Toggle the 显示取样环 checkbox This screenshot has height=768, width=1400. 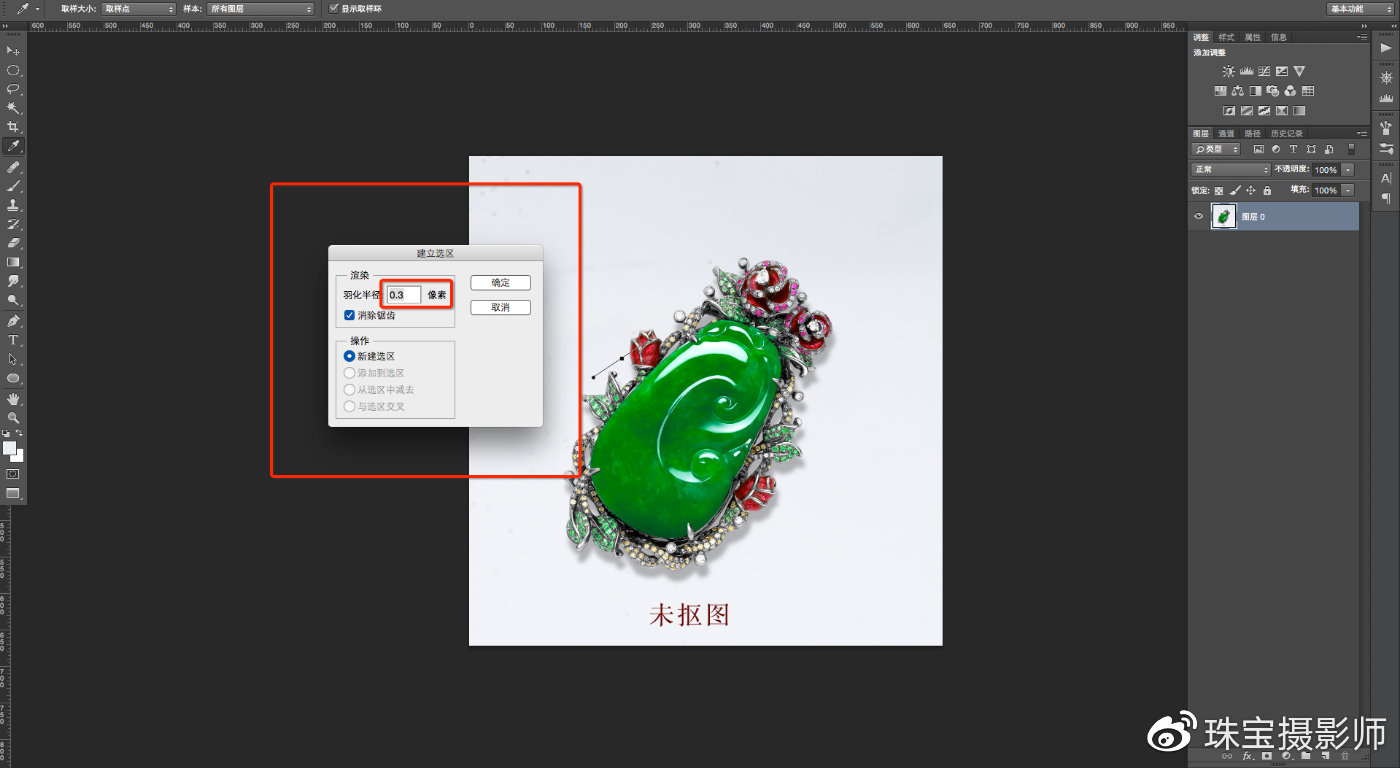[x=334, y=9]
